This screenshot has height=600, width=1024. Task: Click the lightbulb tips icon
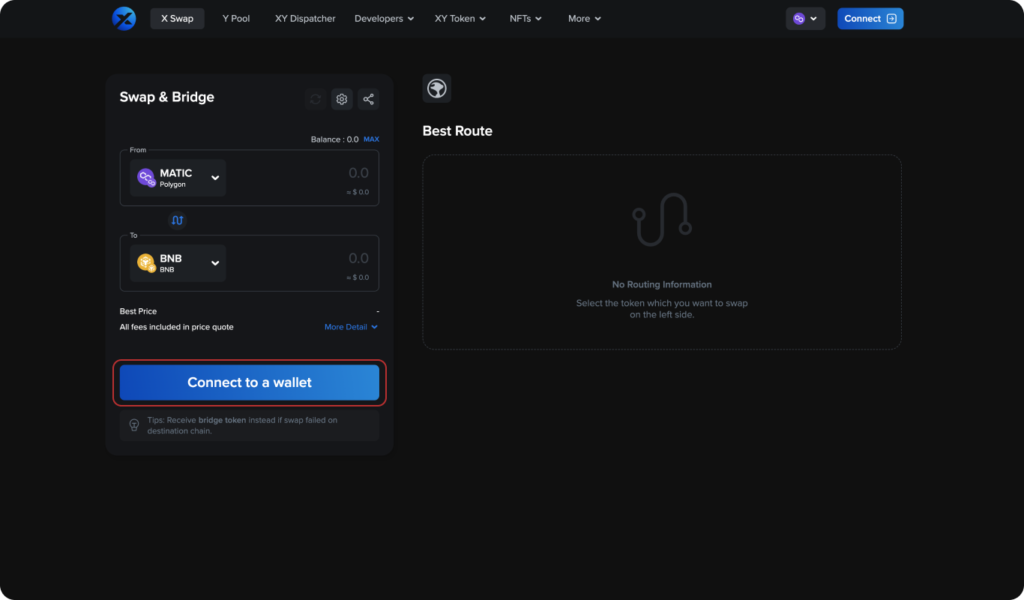point(134,425)
